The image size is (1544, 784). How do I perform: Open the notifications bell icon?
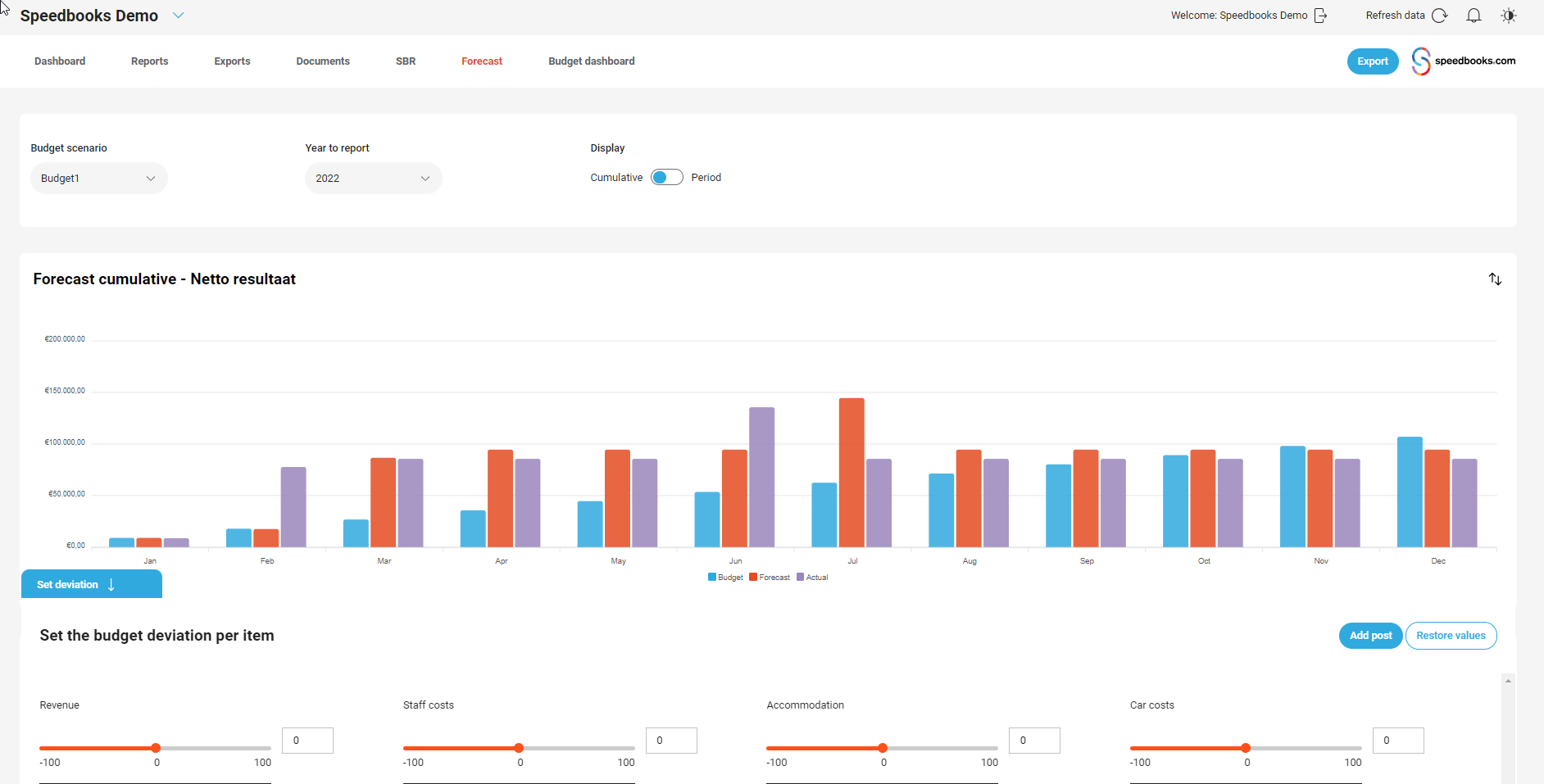[1474, 16]
